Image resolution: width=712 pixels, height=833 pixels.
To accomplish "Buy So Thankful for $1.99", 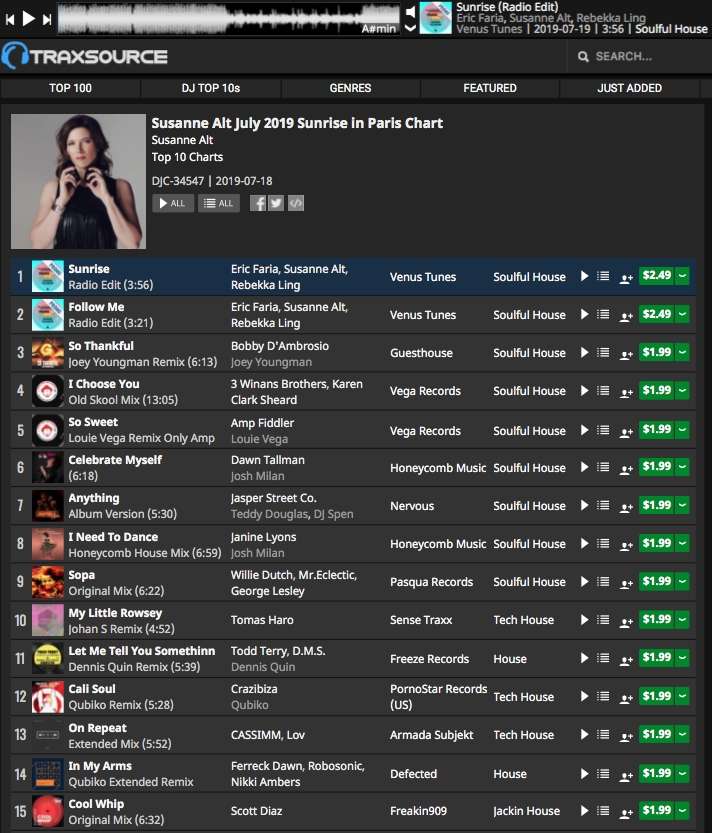I will (x=657, y=352).
